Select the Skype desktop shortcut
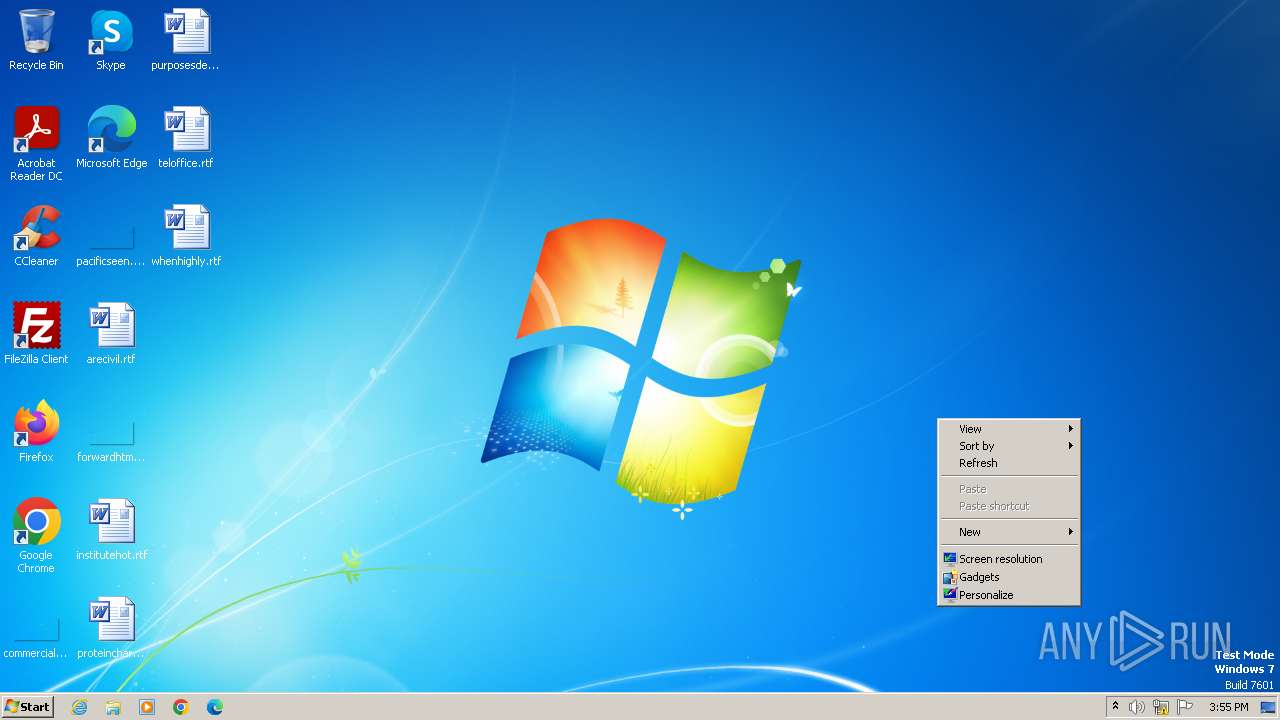 (x=111, y=40)
